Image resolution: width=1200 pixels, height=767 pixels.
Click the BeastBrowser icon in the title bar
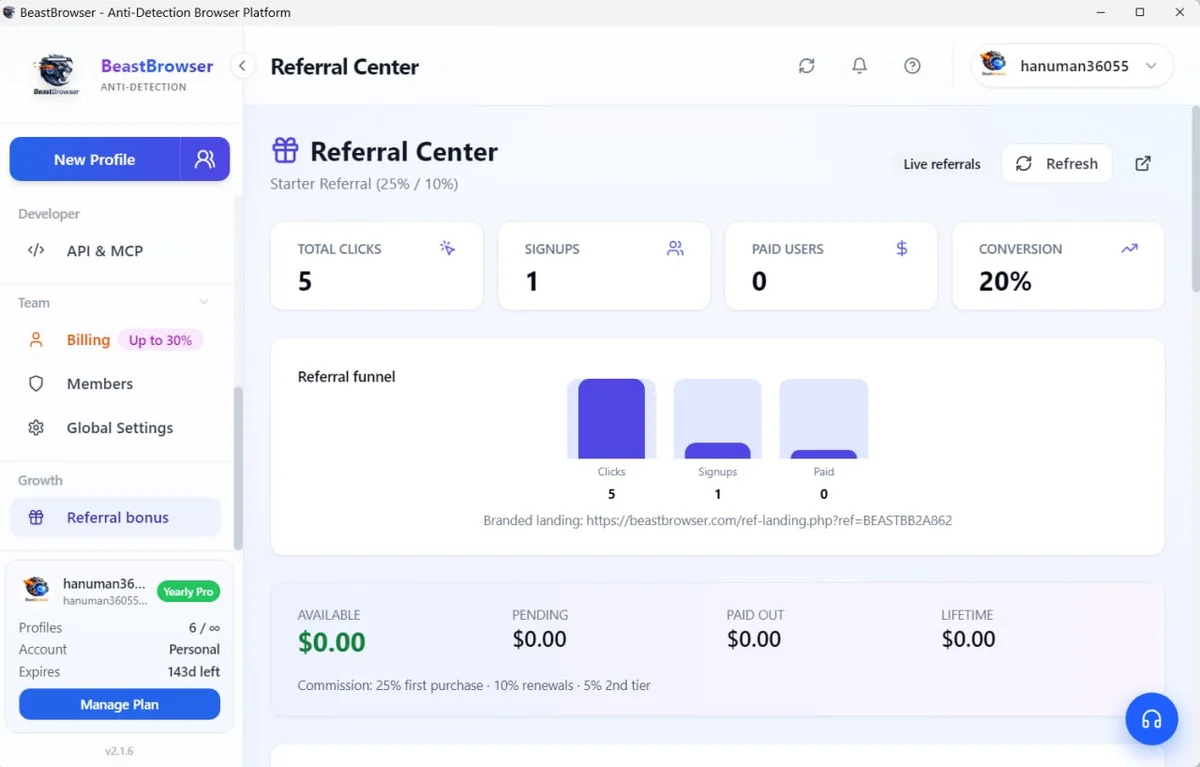pos(9,12)
